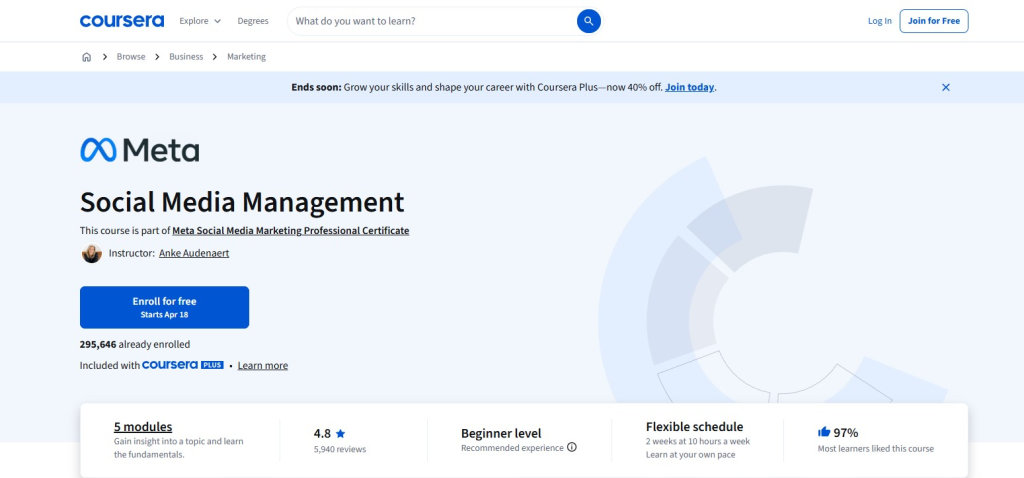Follow the Anke Audenaert instructor link
Viewport: 1024px width, 478px height.
[194, 254]
